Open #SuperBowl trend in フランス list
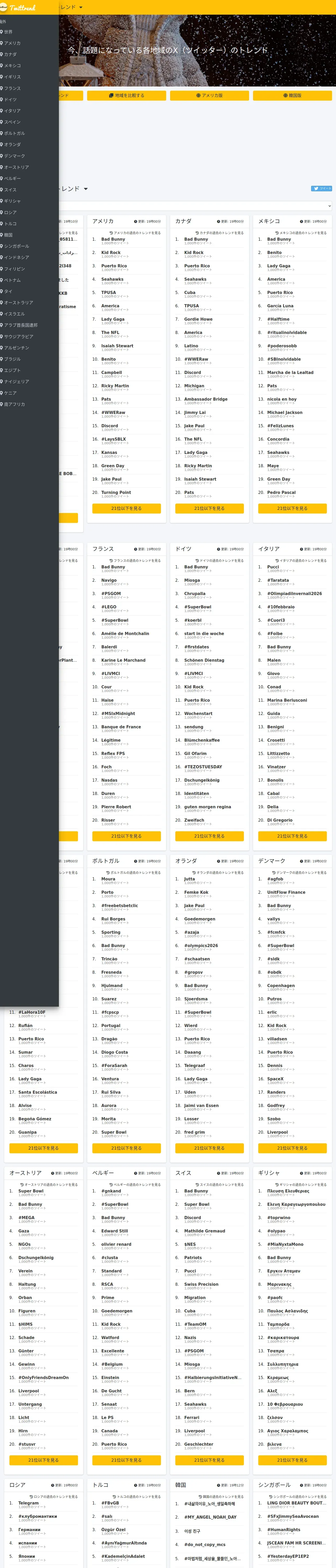Image resolution: width=336 pixels, height=1568 pixels. pyautogui.click(x=115, y=620)
